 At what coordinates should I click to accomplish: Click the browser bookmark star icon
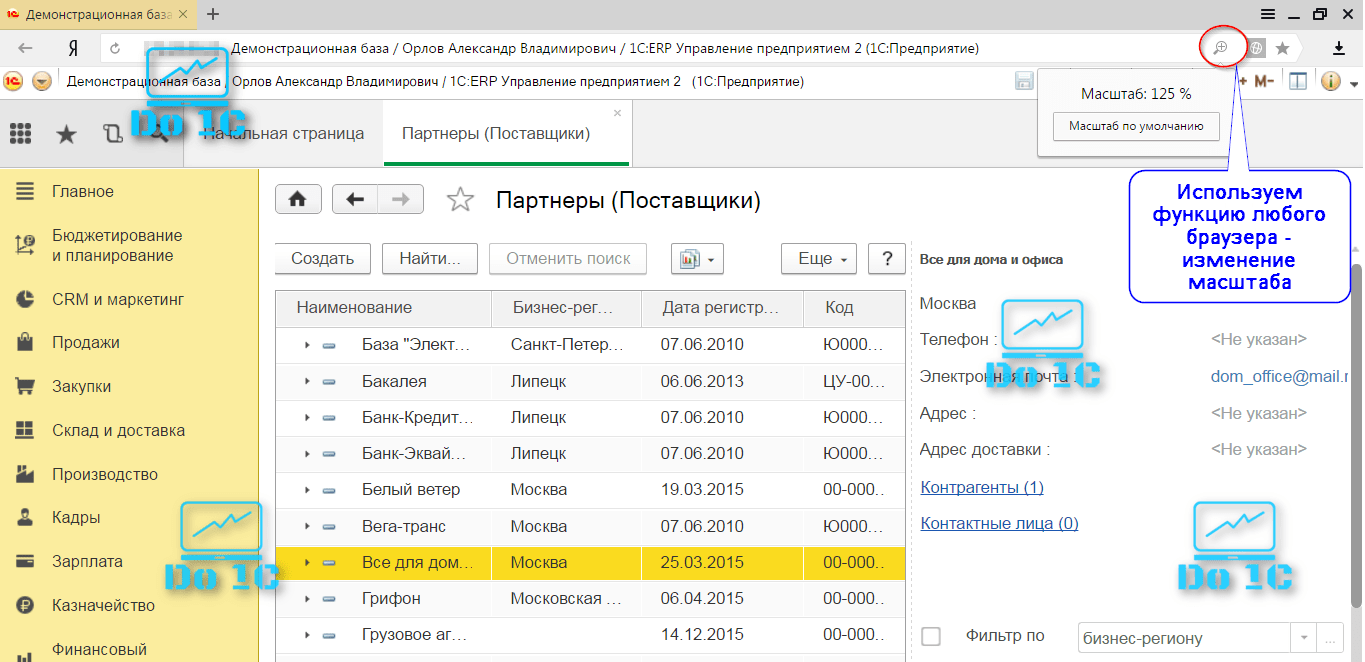pos(1282,48)
